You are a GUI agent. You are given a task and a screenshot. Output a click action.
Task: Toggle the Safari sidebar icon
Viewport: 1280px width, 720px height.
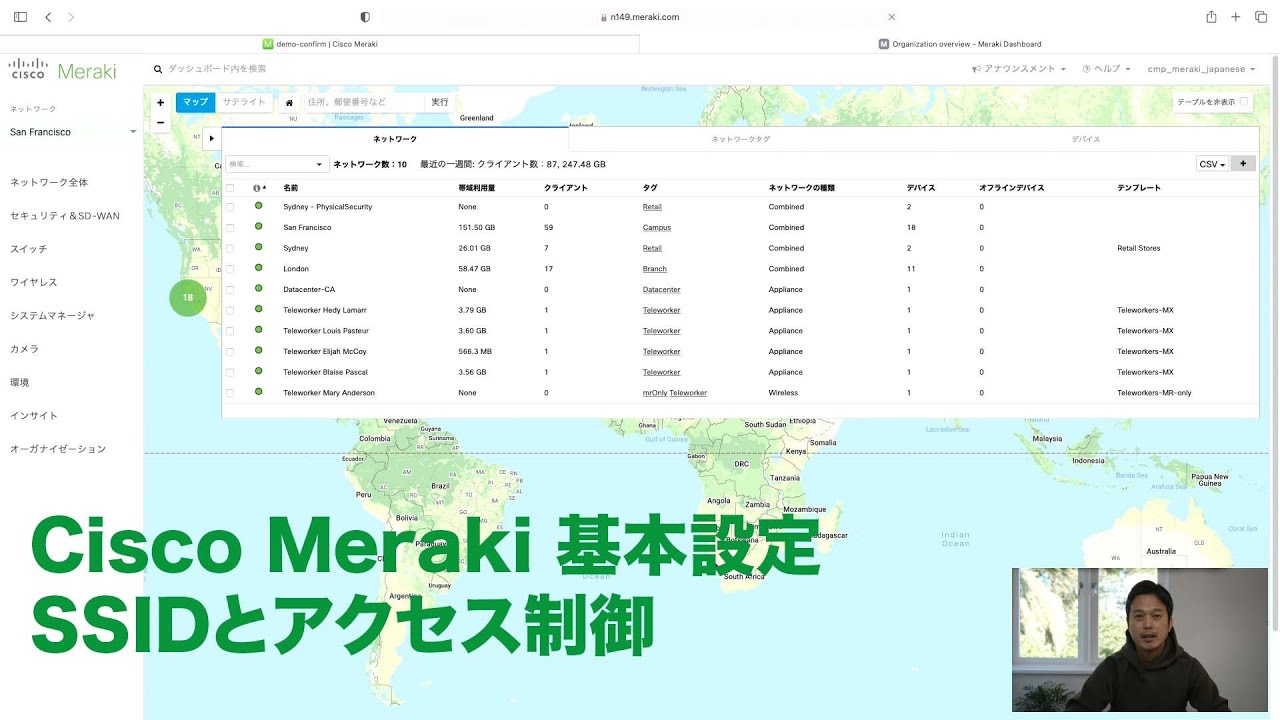click(x=20, y=17)
